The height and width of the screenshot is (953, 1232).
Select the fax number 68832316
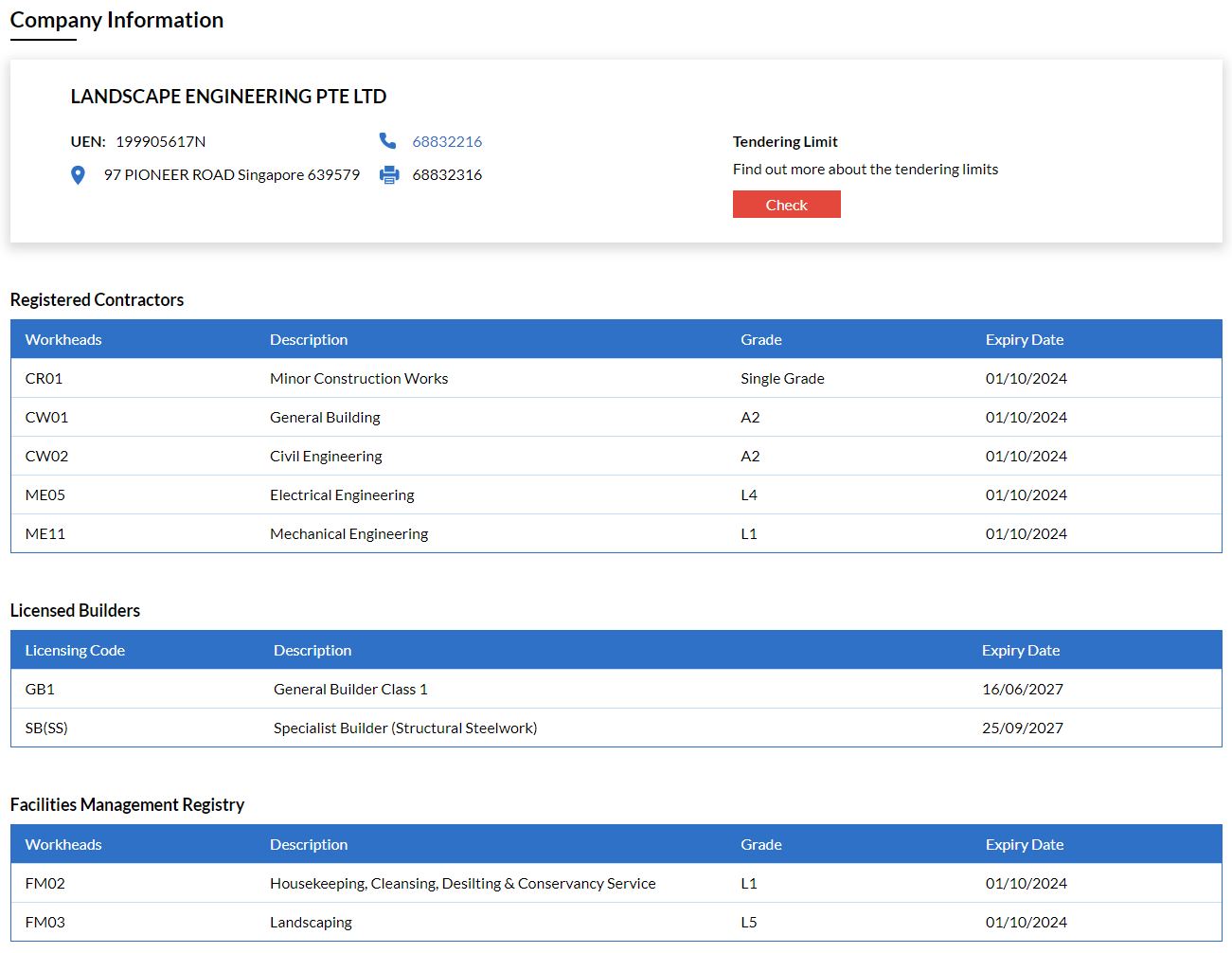(447, 175)
